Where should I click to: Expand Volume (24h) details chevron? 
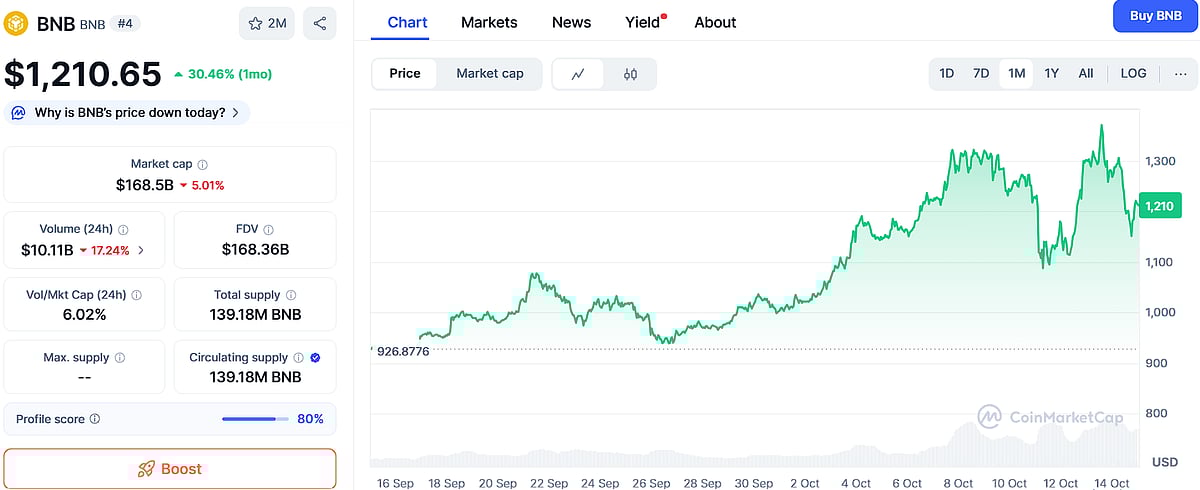point(141,250)
